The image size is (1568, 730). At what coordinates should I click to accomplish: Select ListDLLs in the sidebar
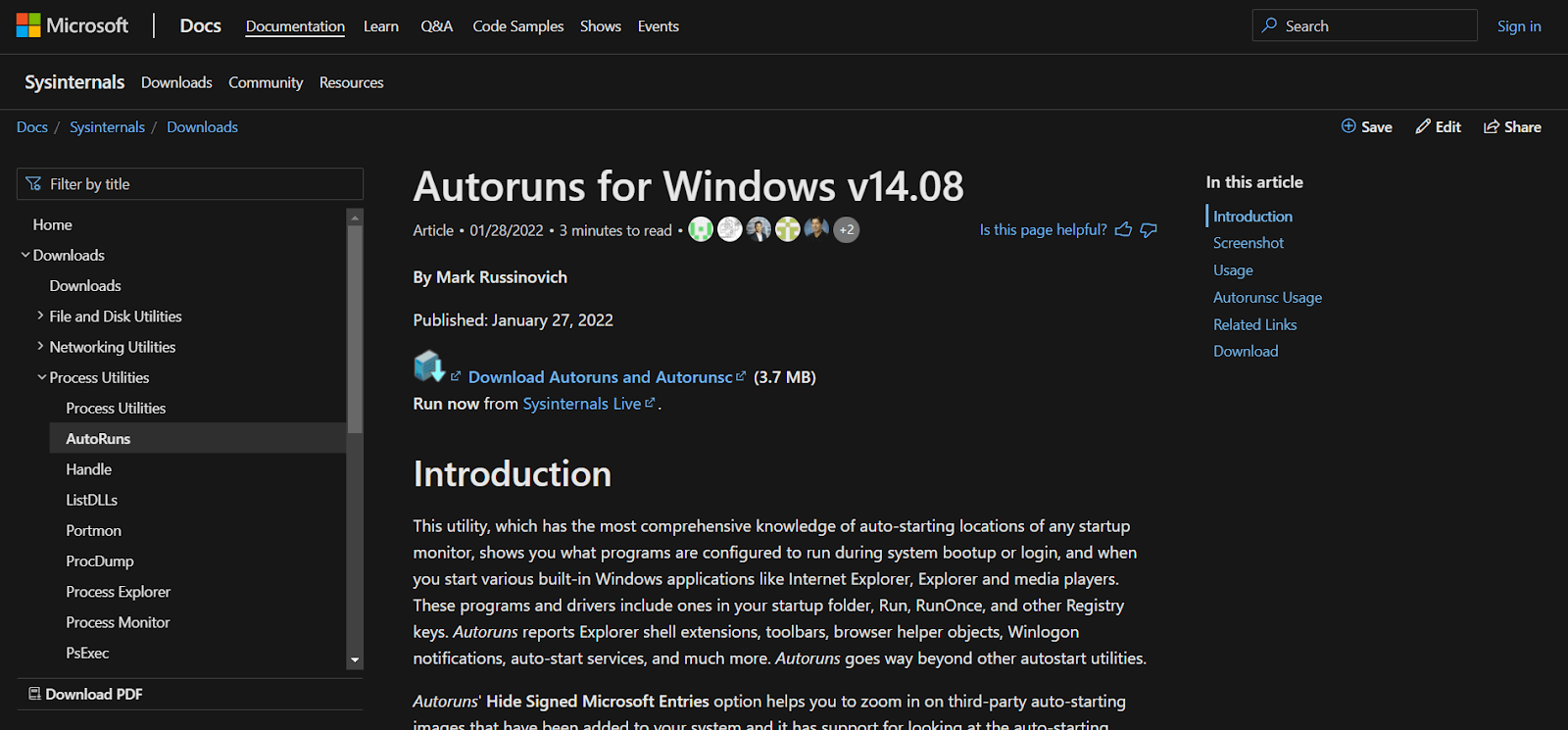[x=92, y=500]
